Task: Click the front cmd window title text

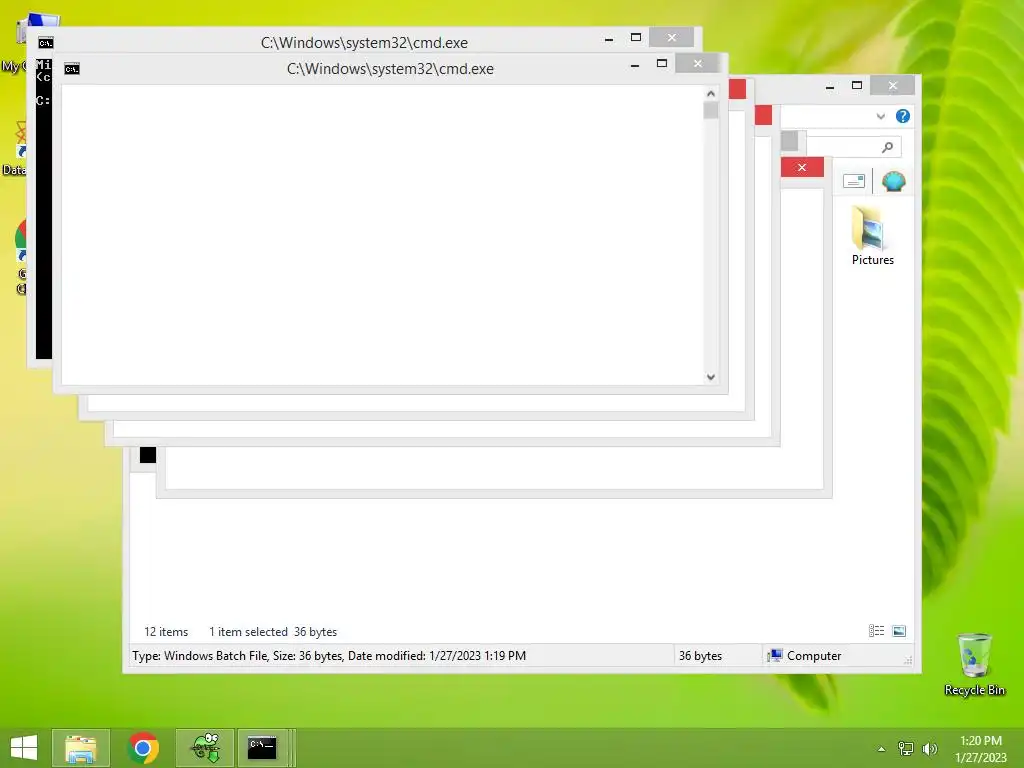Action: 390,69
